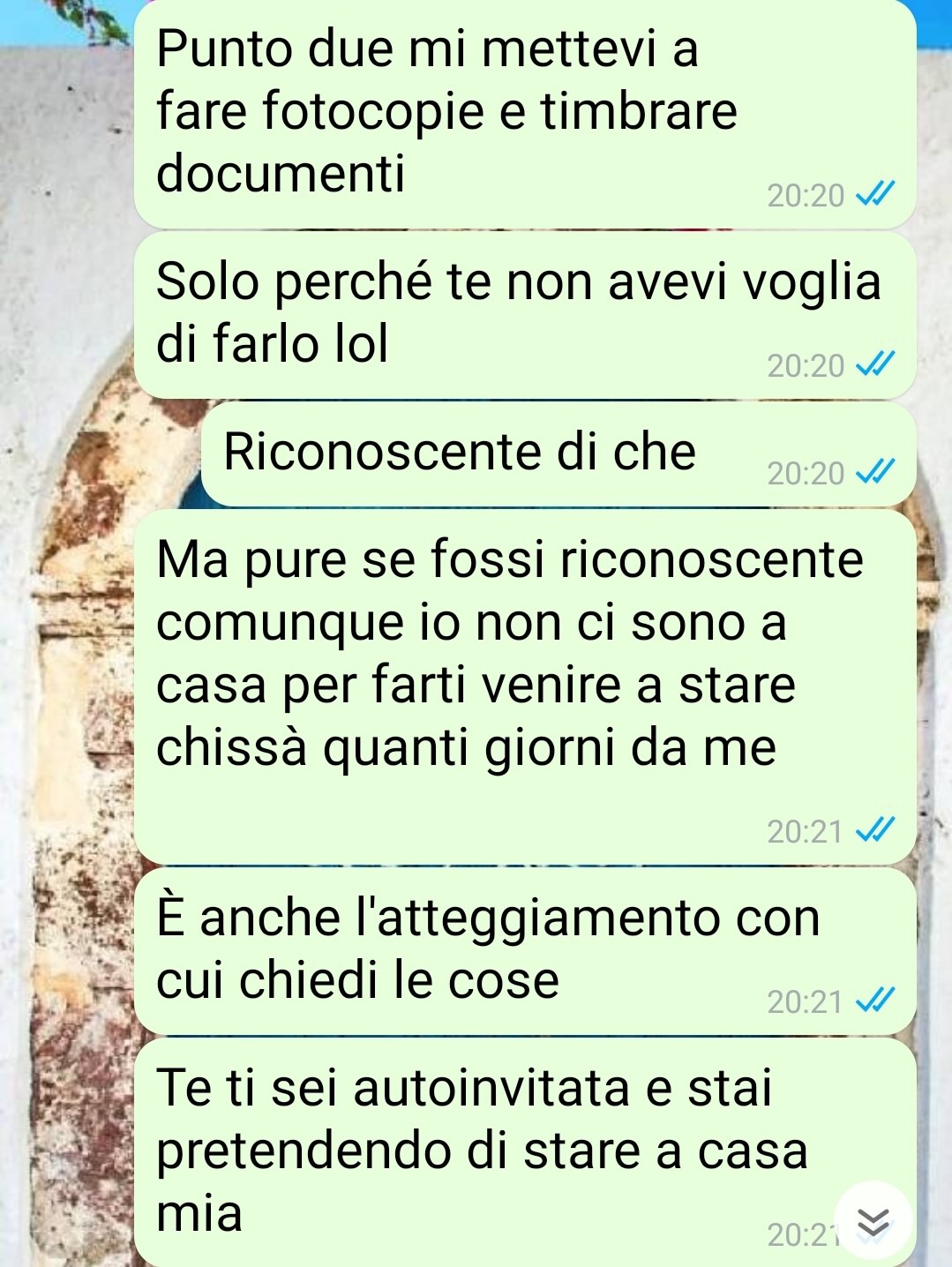Tap 20:21 timestamp on 'cui chiedi le cose'
Screen dimensions: 952x1267
(x=806, y=1001)
